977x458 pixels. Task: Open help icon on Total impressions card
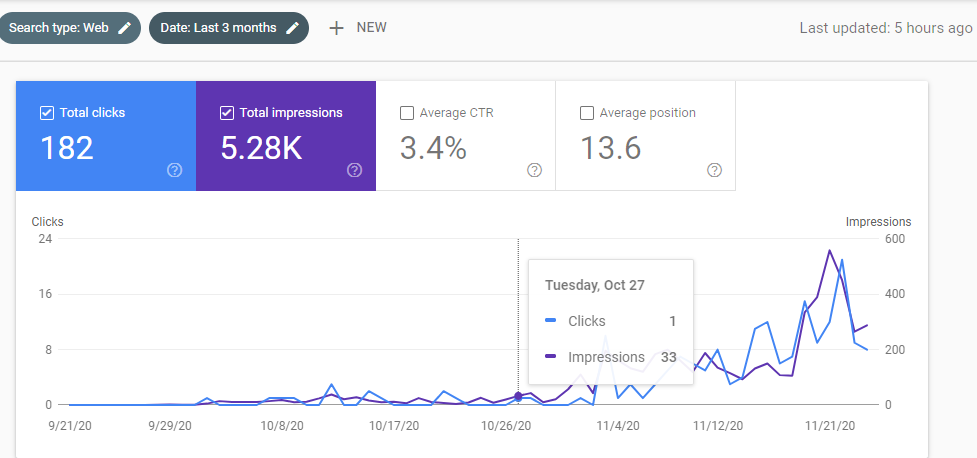355,170
